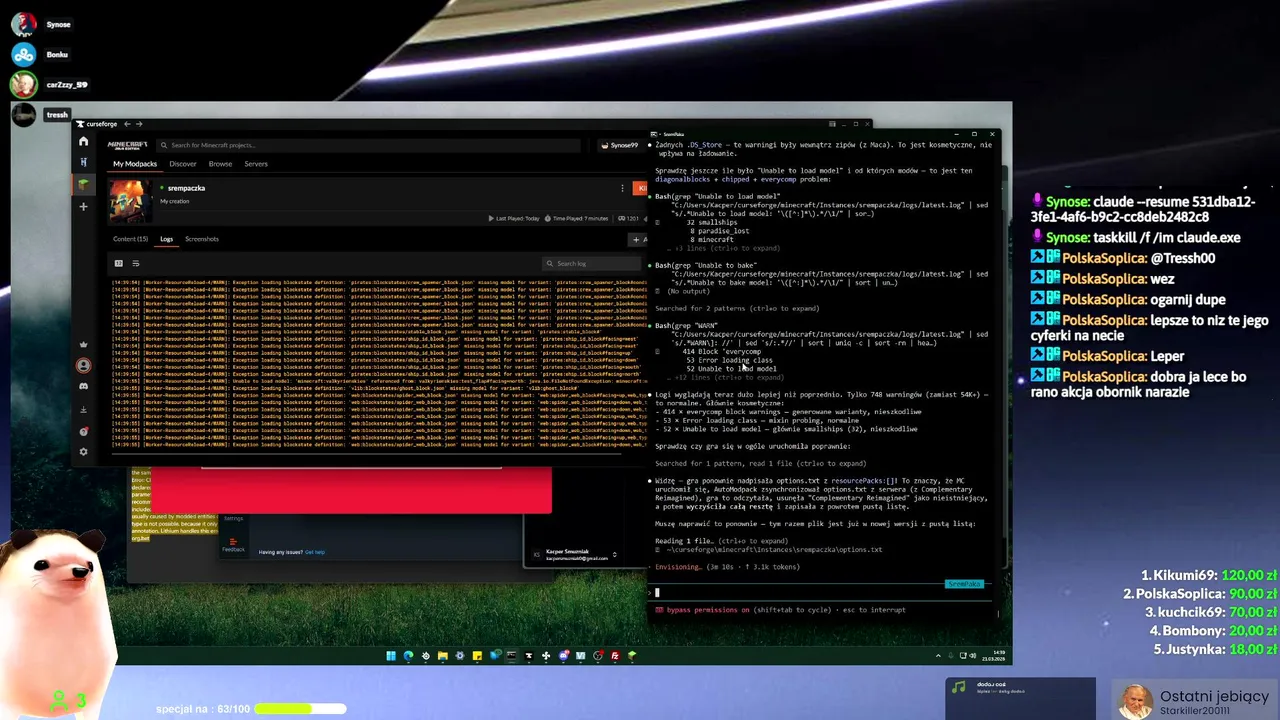Open the red-circled profile icon in sidebar
The image size is (1280, 720).
(84, 365)
